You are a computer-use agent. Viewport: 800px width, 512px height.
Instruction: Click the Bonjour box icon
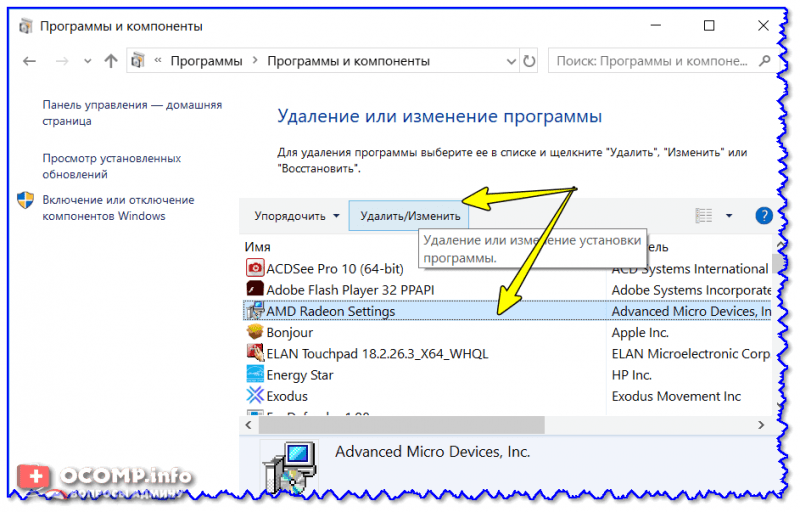255,331
